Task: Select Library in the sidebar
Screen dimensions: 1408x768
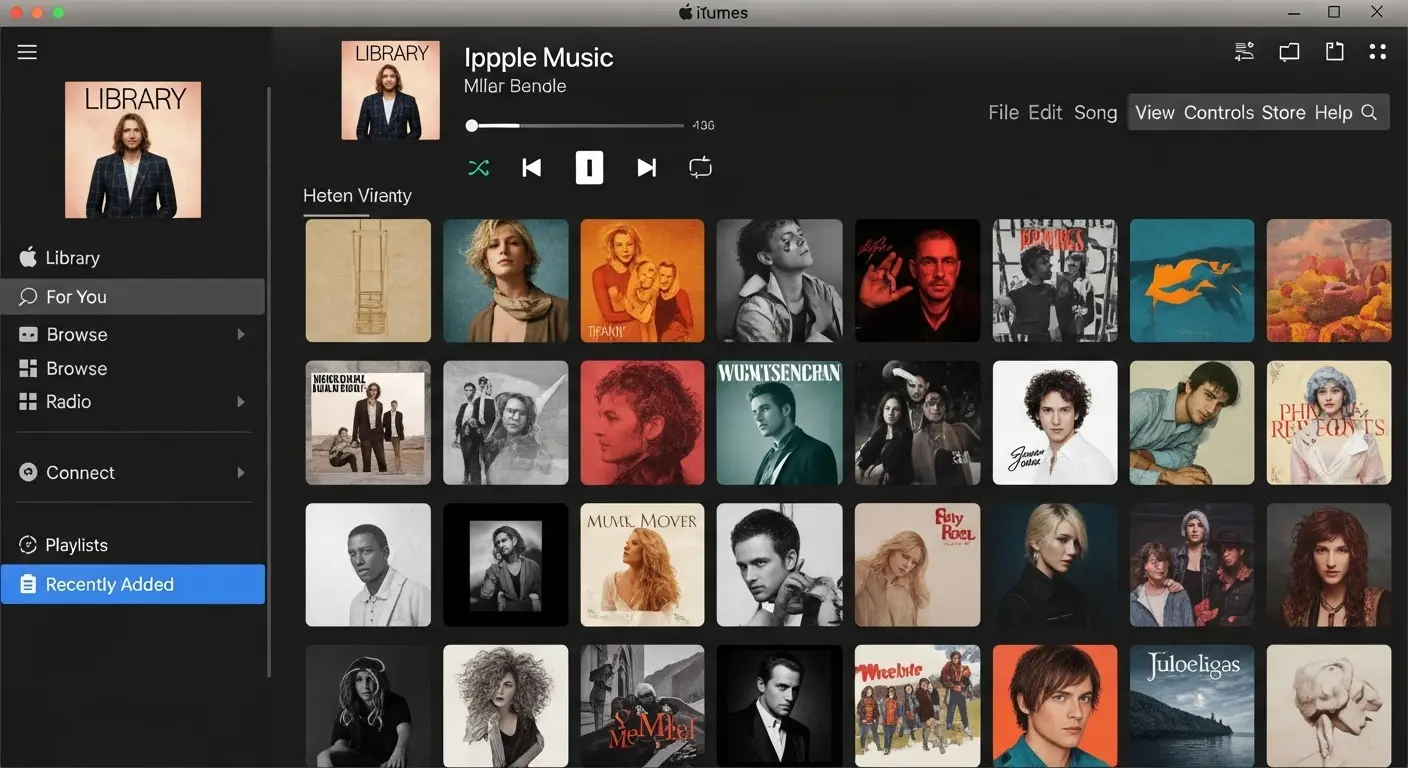Action: pos(133,258)
